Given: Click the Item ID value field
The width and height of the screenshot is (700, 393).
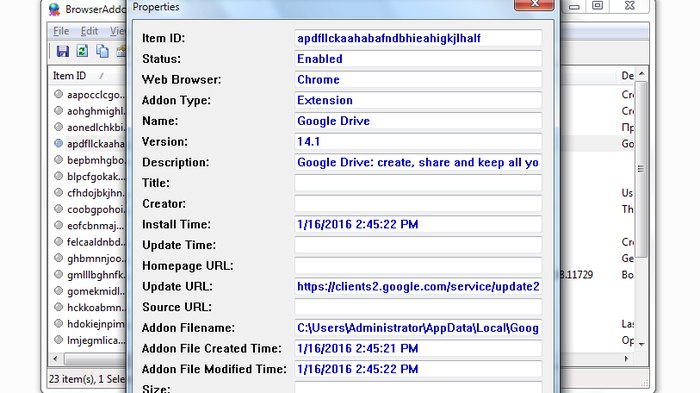Looking at the screenshot, I should [418, 38].
